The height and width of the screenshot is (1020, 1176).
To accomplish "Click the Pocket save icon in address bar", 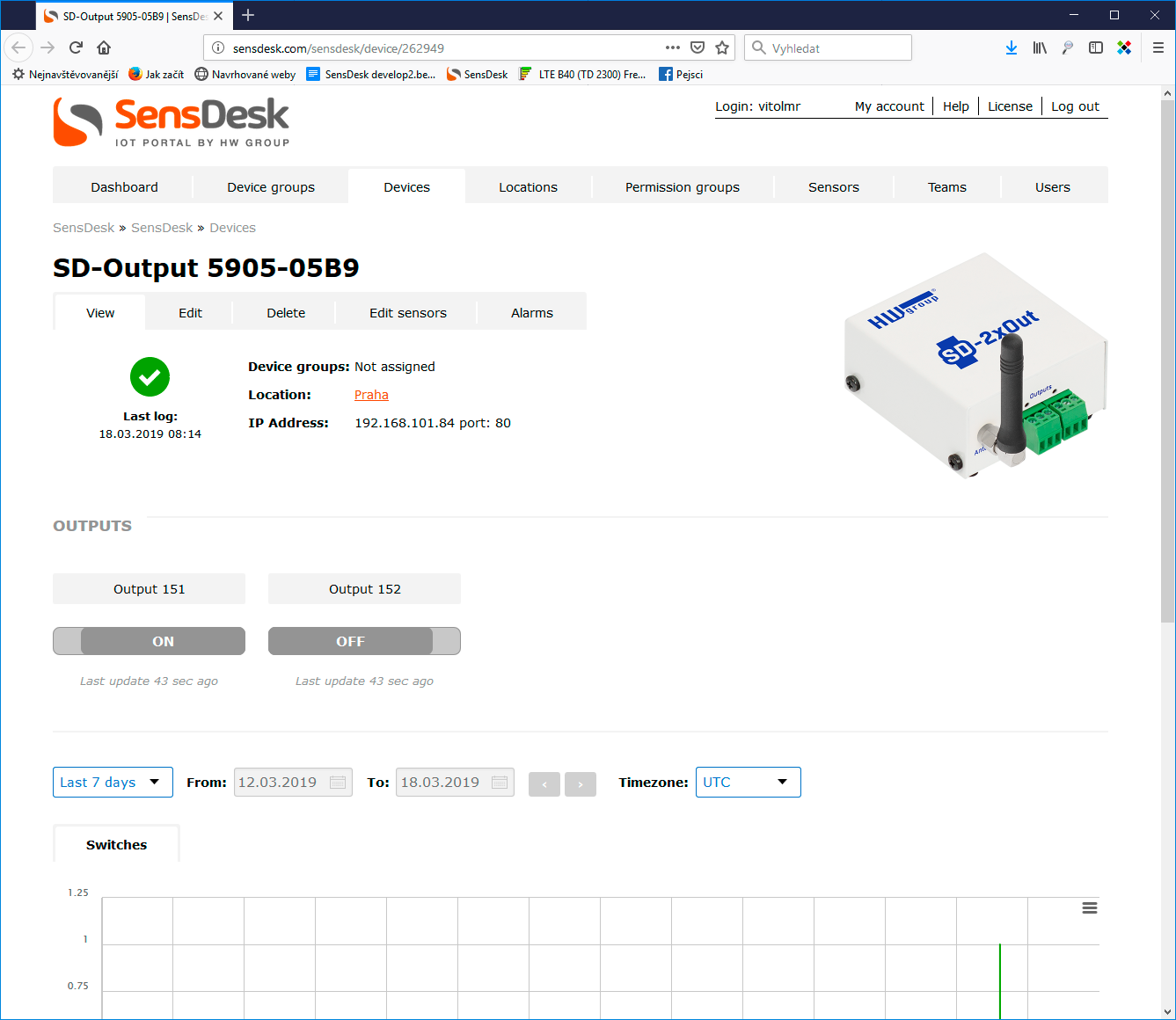I will point(698,47).
